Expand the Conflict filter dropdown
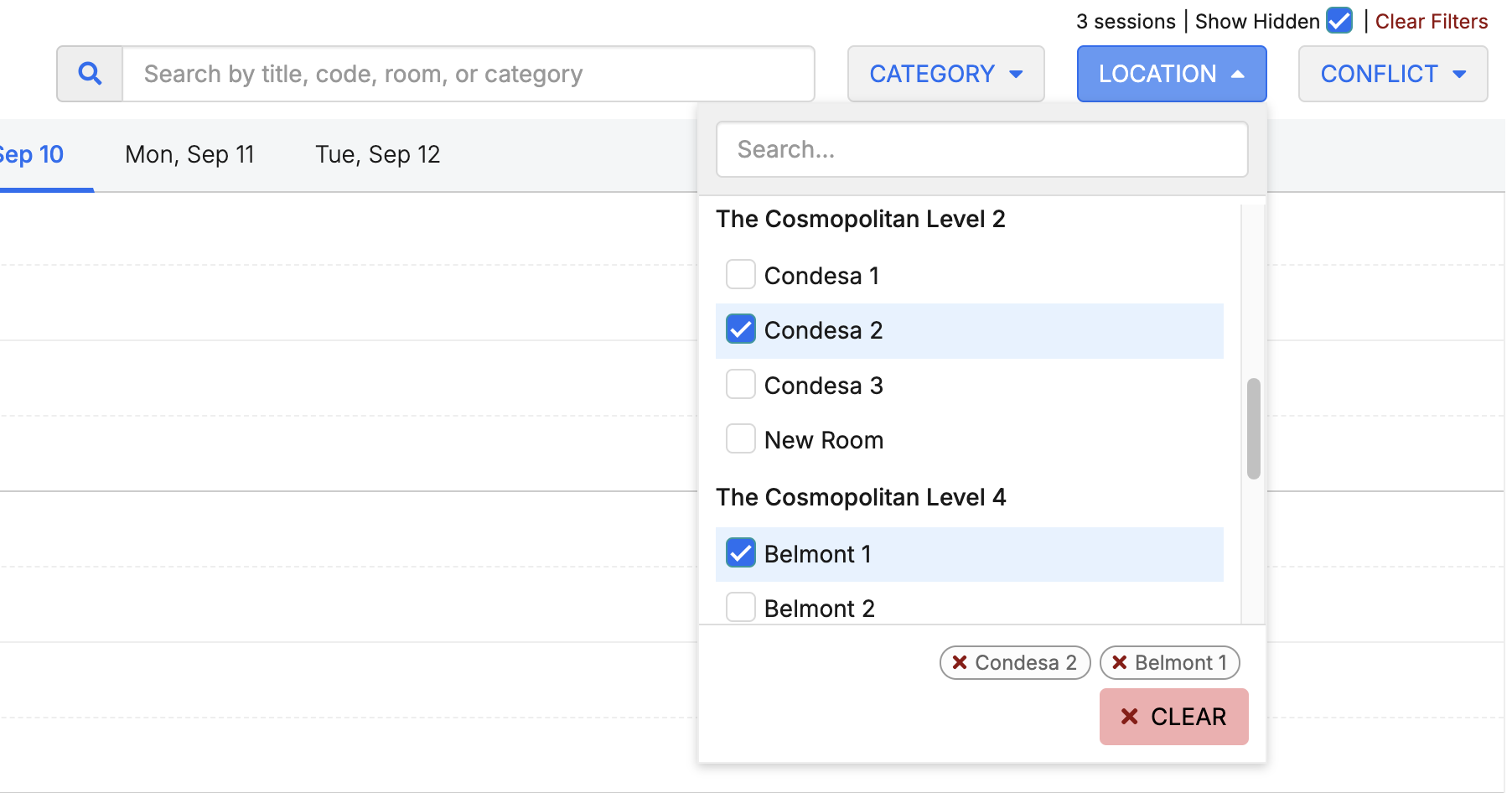This screenshot has width=1512, height=793. 1392,74
